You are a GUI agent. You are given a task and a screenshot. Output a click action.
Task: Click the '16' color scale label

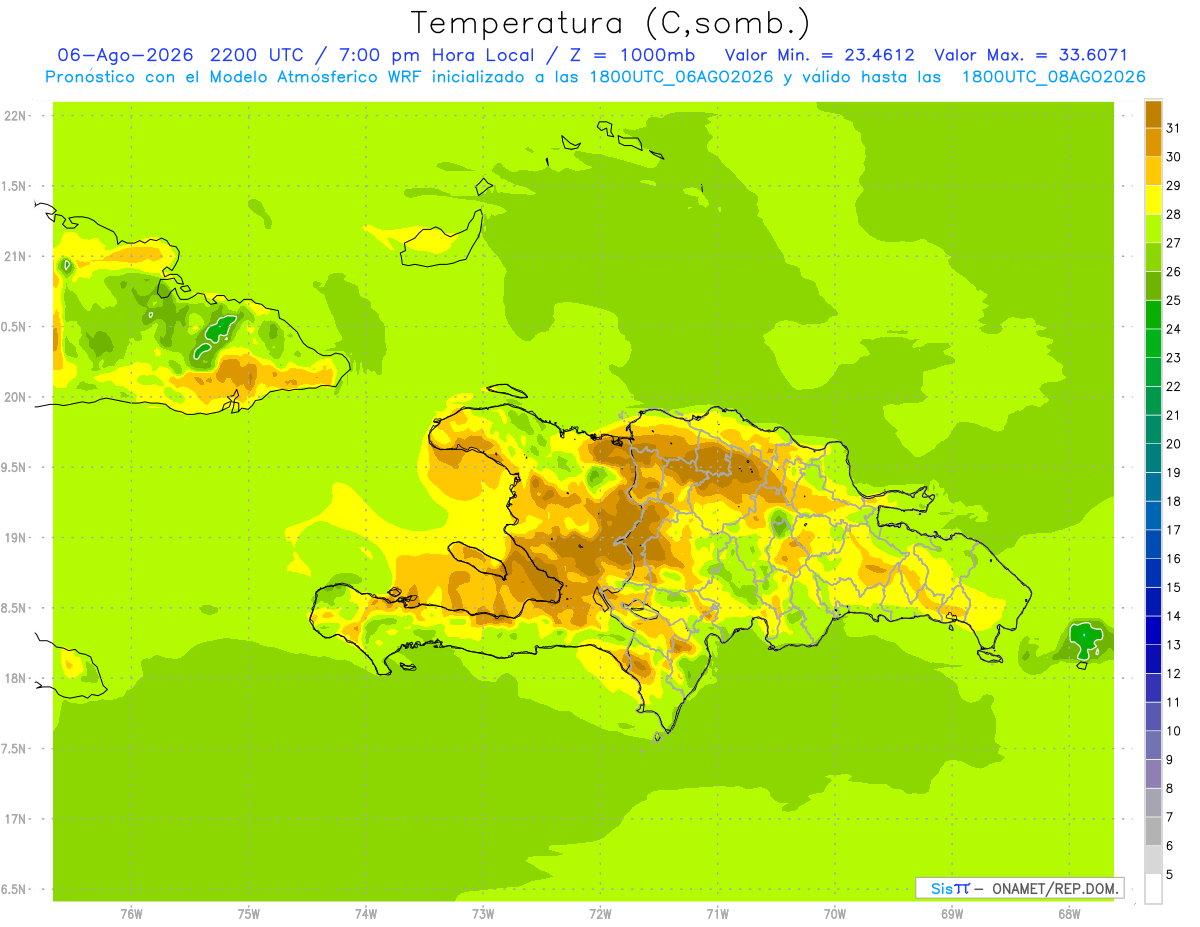(x=1174, y=559)
